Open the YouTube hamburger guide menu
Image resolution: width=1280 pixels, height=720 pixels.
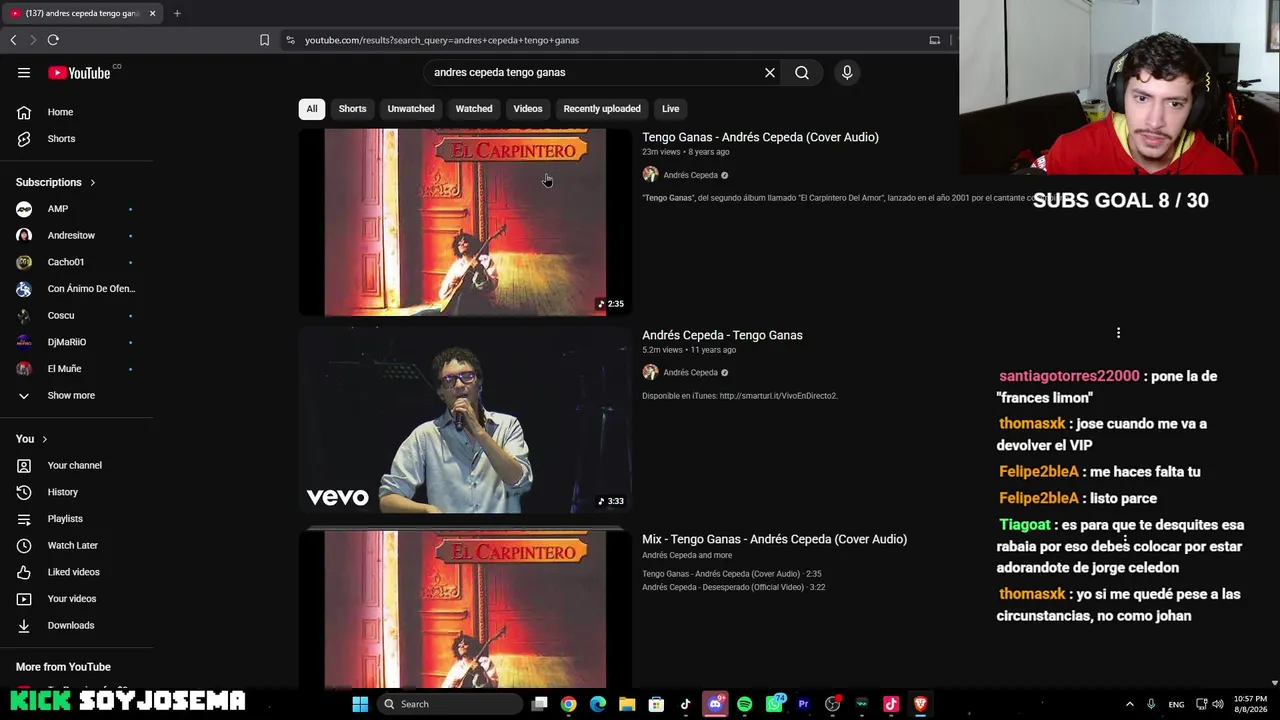24,72
